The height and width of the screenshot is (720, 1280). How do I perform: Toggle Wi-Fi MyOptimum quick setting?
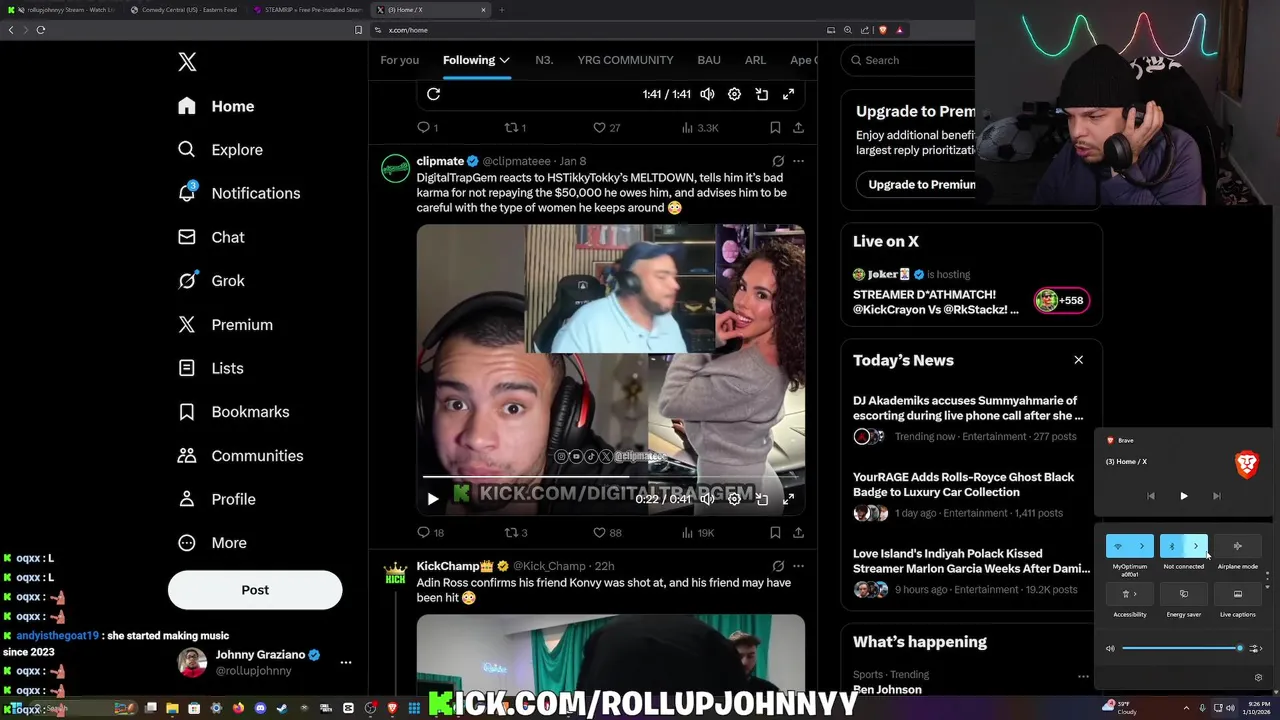[x=1118, y=546]
